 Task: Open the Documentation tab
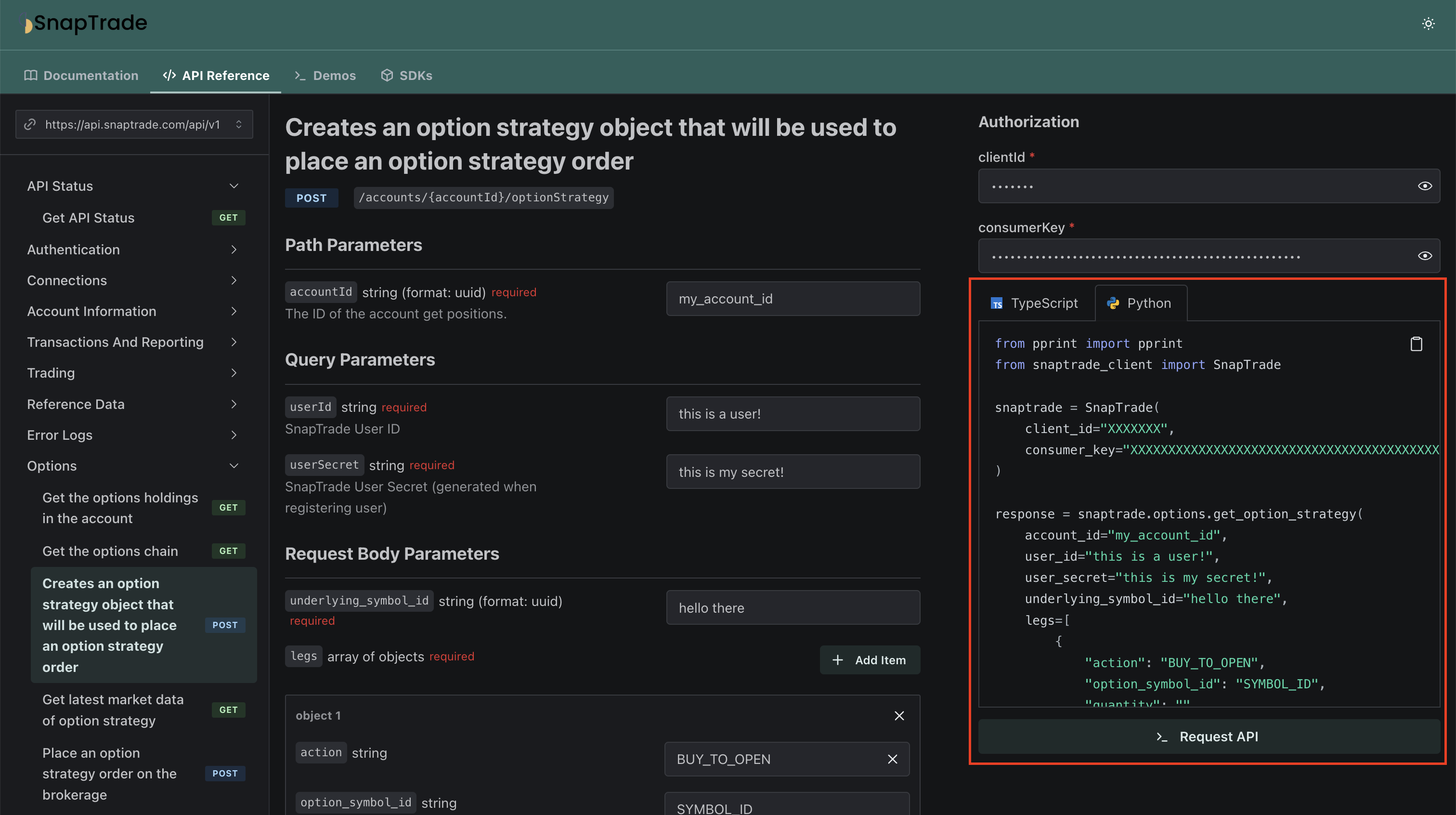[x=81, y=75]
